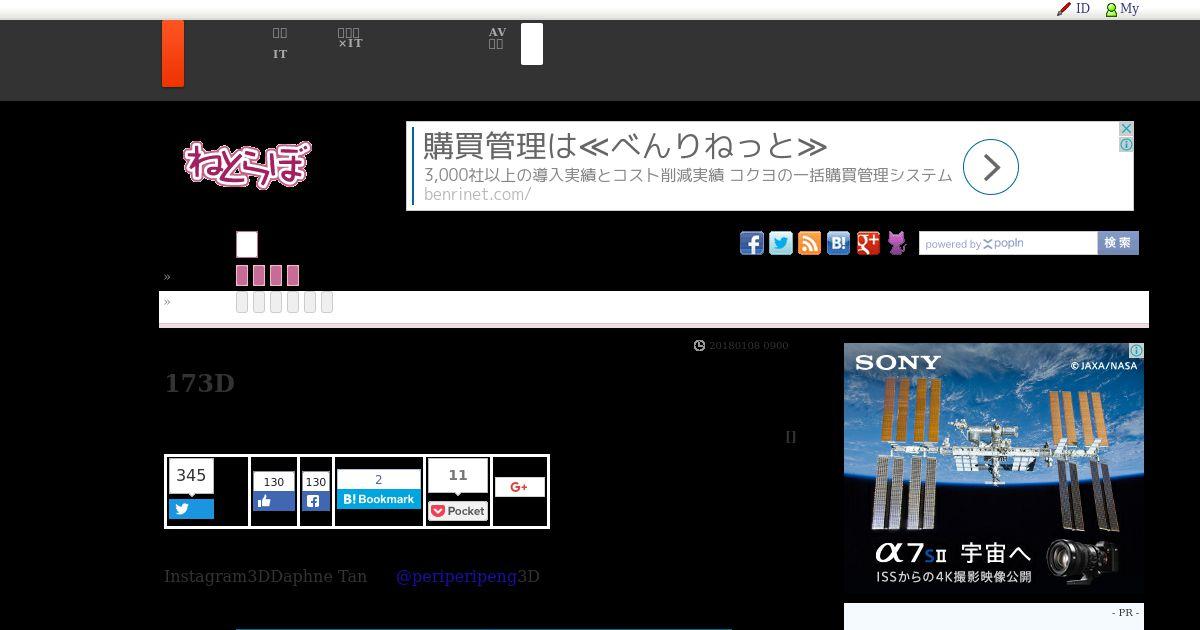1200x630 pixels.
Task: Click the Hatena bookmark count showing 2
Action: coord(379,480)
